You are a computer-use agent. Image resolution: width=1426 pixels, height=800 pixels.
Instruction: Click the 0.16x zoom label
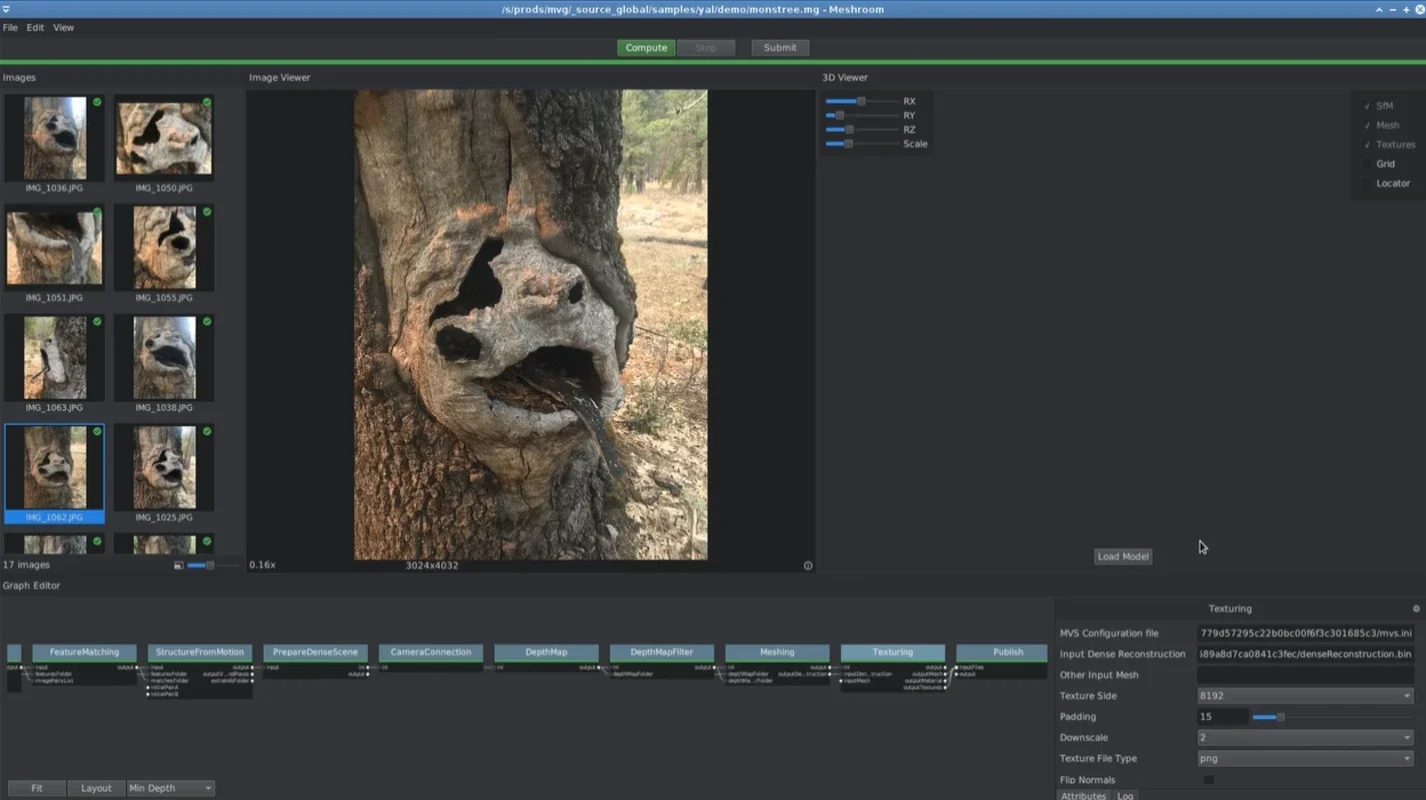click(x=262, y=565)
